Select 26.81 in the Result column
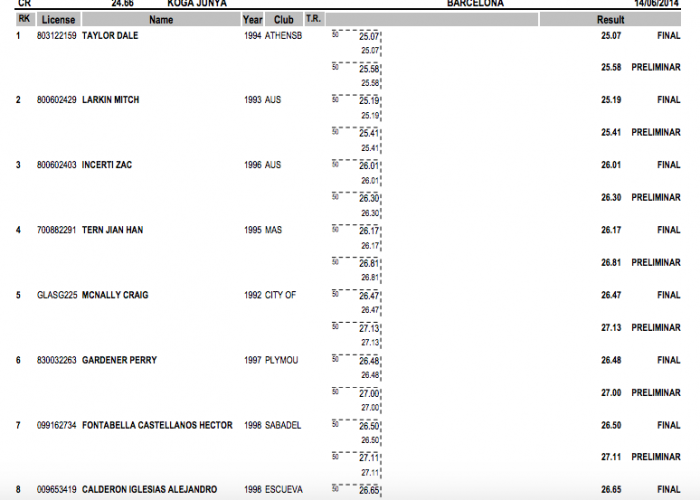The width and height of the screenshot is (700, 500). 611,263
